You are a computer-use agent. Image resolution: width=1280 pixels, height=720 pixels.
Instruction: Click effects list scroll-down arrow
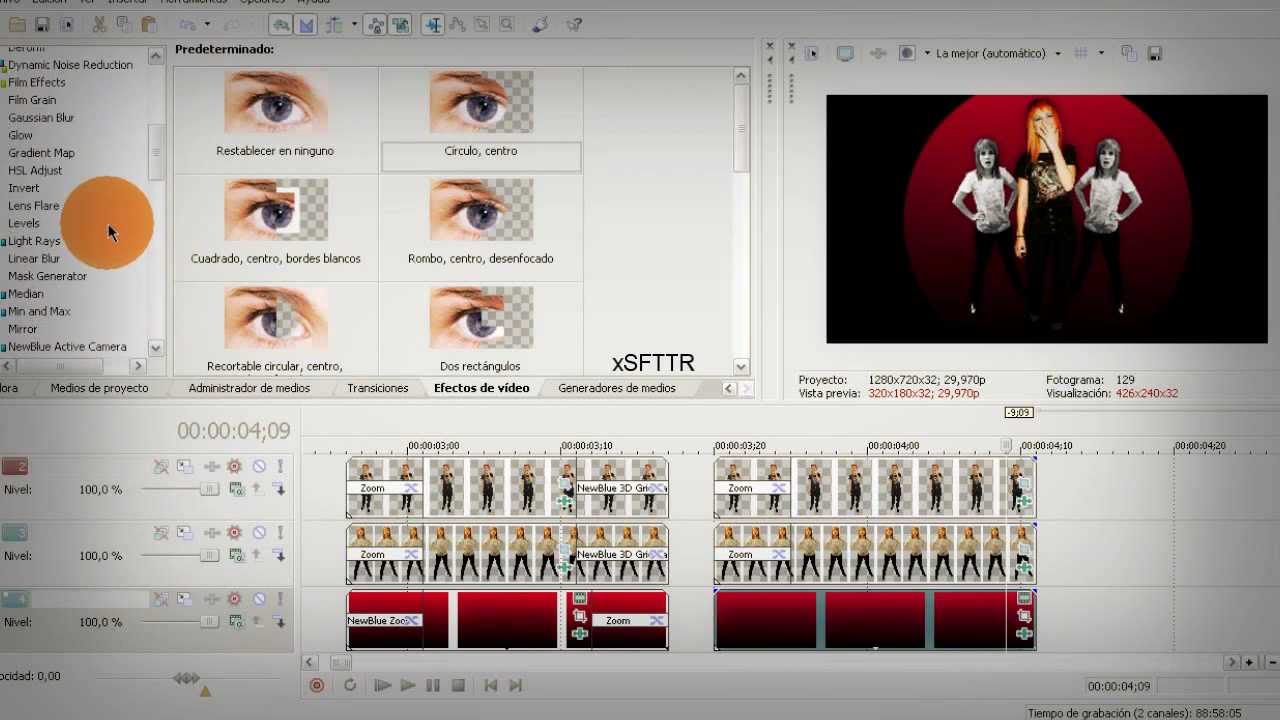tap(155, 347)
